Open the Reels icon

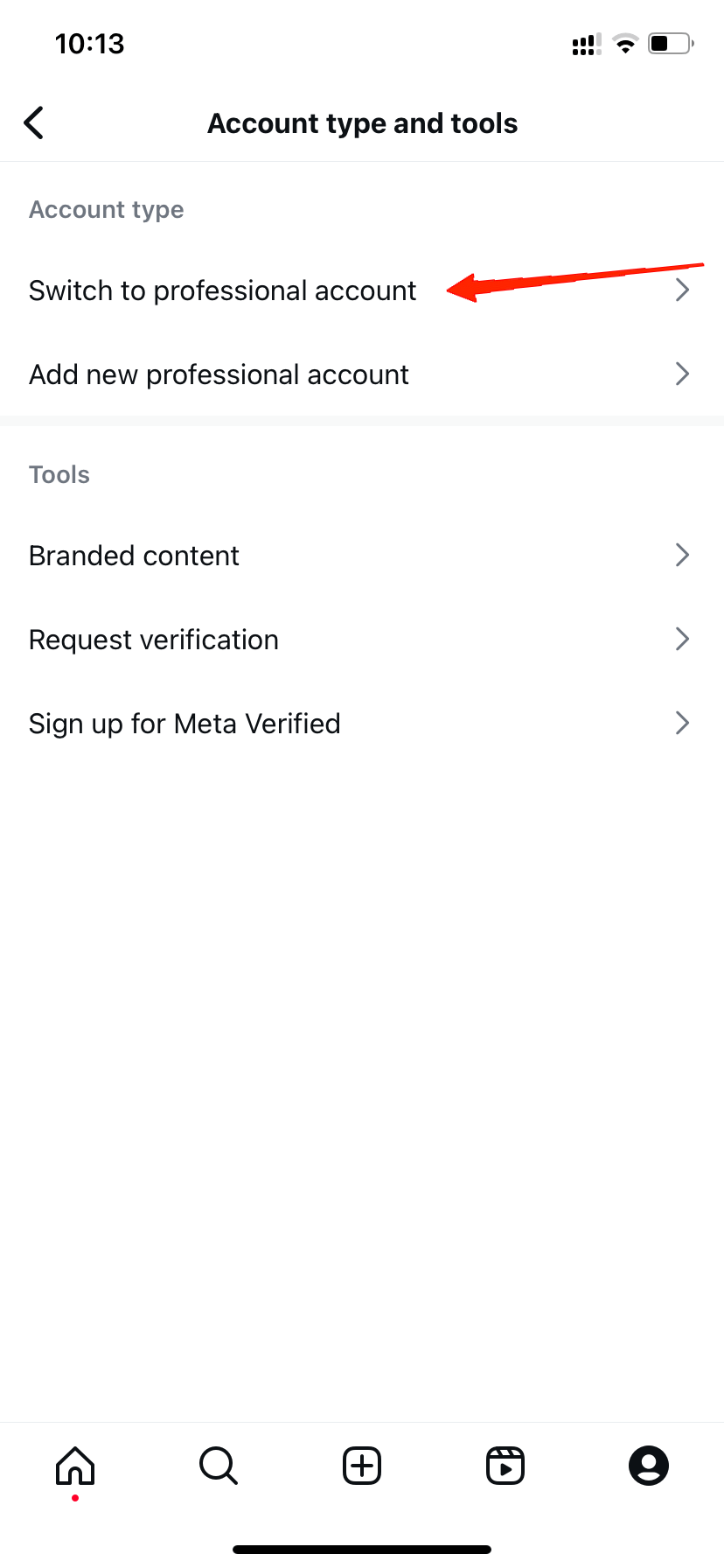[505, 1466]
